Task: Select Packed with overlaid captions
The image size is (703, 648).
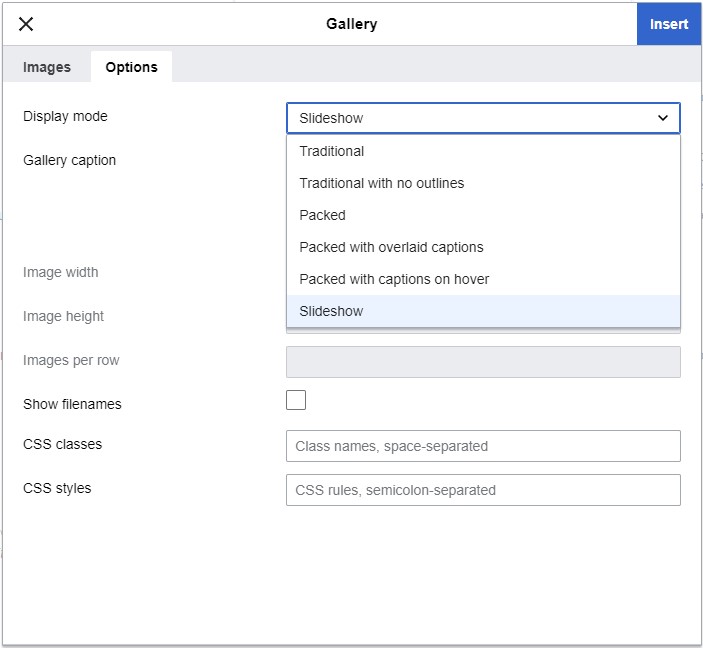Action: 391,247
